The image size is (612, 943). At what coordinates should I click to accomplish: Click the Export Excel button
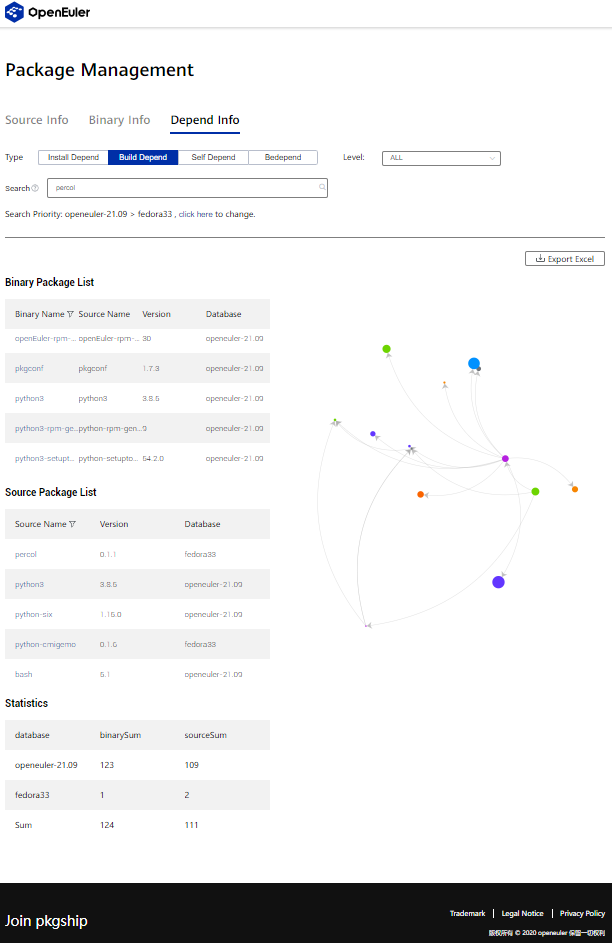565,259
